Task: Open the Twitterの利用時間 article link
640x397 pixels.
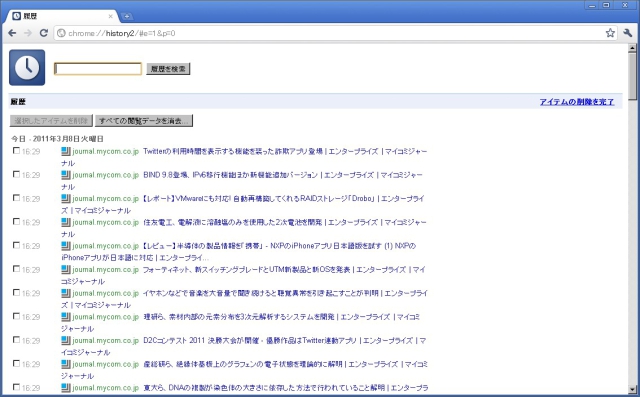Action: point(244,157)
